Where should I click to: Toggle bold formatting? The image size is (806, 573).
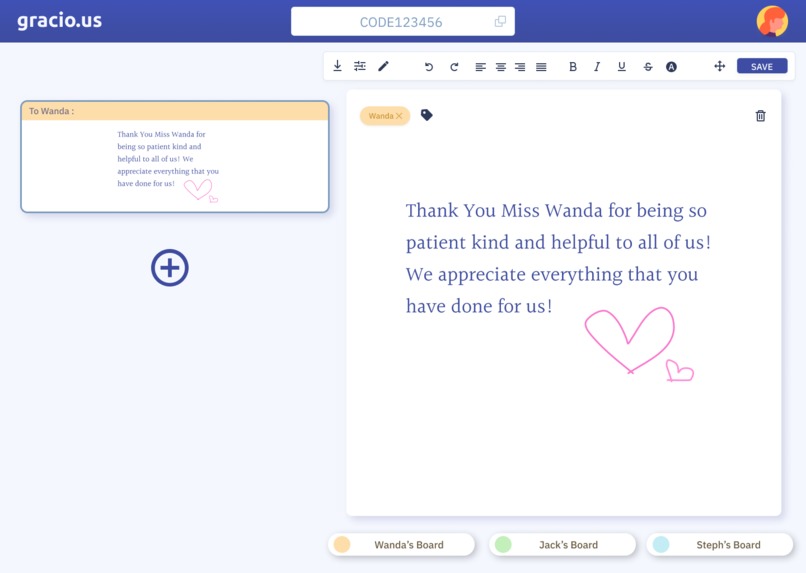(573, 67)
